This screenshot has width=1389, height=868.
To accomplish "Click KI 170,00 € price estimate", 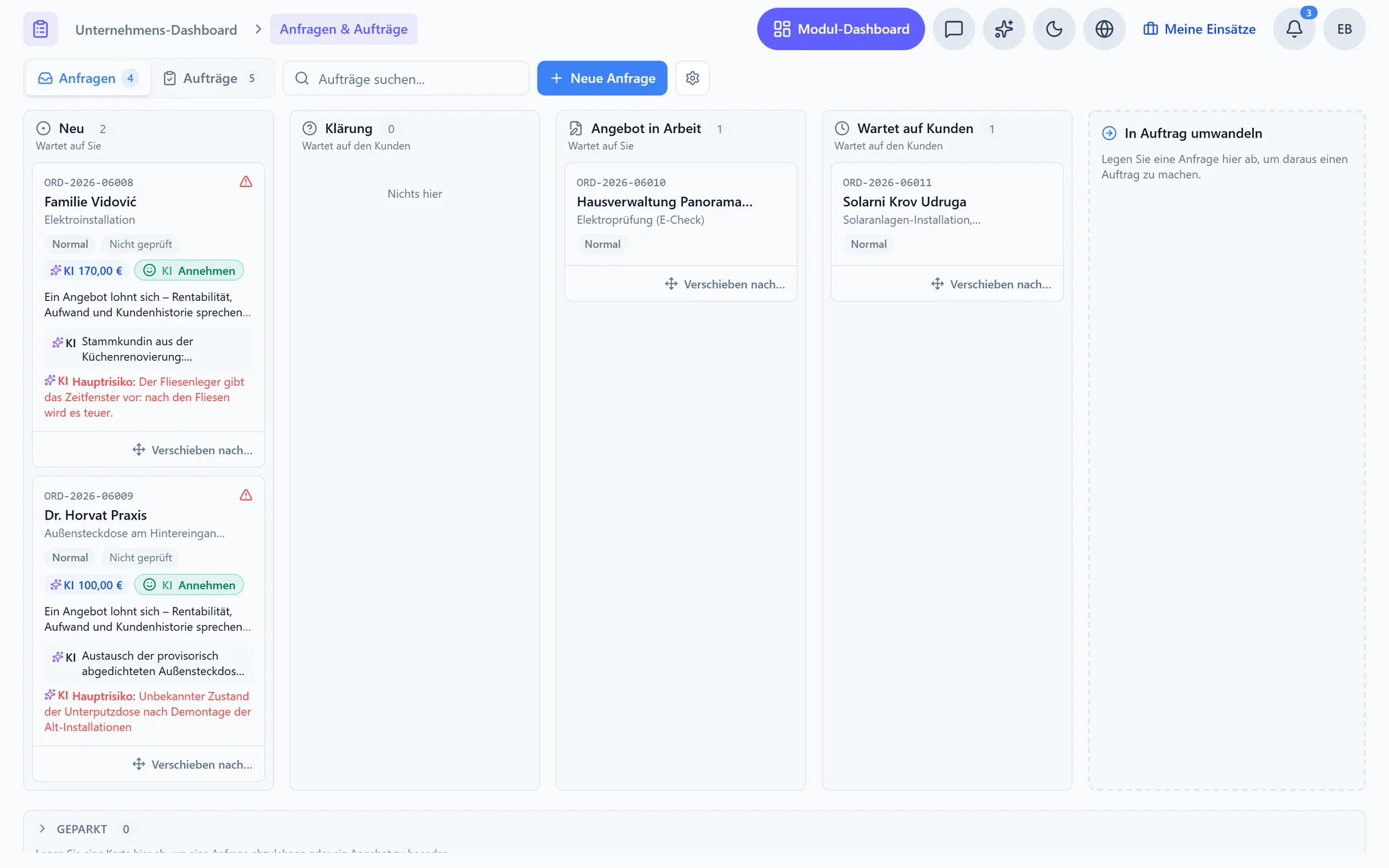I will pyautogui.click(x=86, y=271).
